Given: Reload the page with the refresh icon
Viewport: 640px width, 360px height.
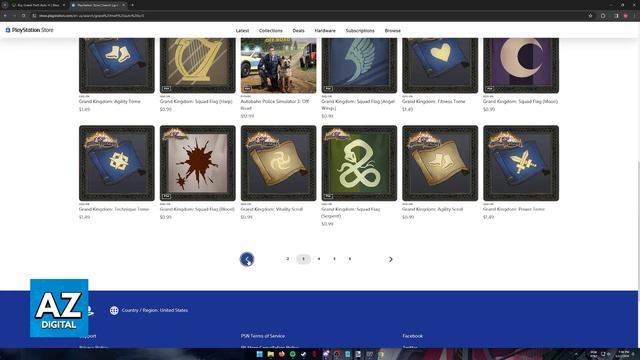Looking at the screenshot, I should [23, 16].
